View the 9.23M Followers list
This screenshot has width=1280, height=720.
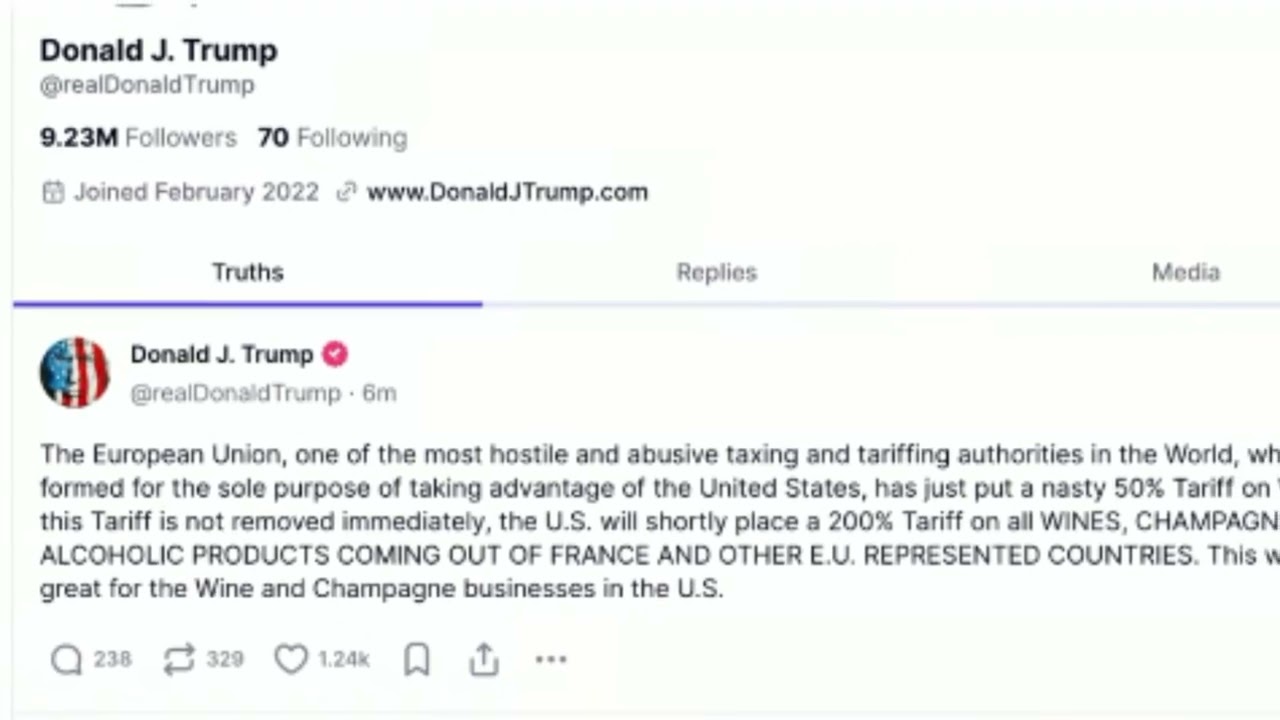(x=138, y=138)
